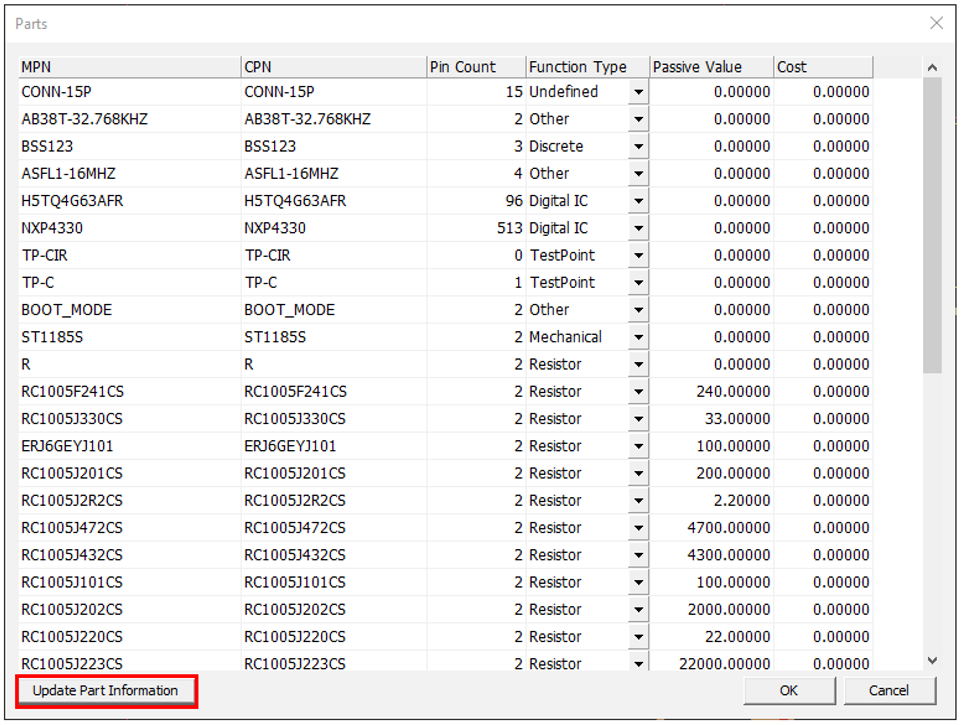This screenshot has height=725, width=962.
Task: Expand Function Type dropdown for BSS123
Action: tap(638, 147)
